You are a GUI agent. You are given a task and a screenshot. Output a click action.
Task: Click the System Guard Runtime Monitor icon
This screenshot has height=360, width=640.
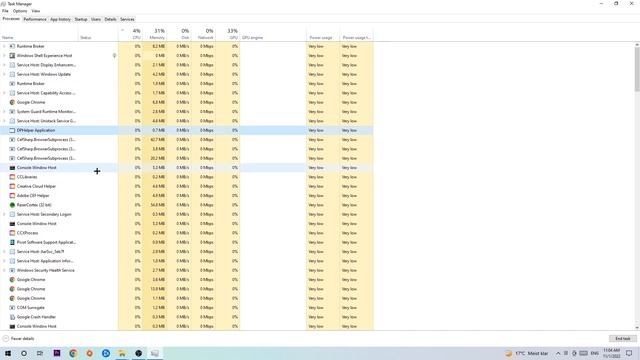(12, 111)
